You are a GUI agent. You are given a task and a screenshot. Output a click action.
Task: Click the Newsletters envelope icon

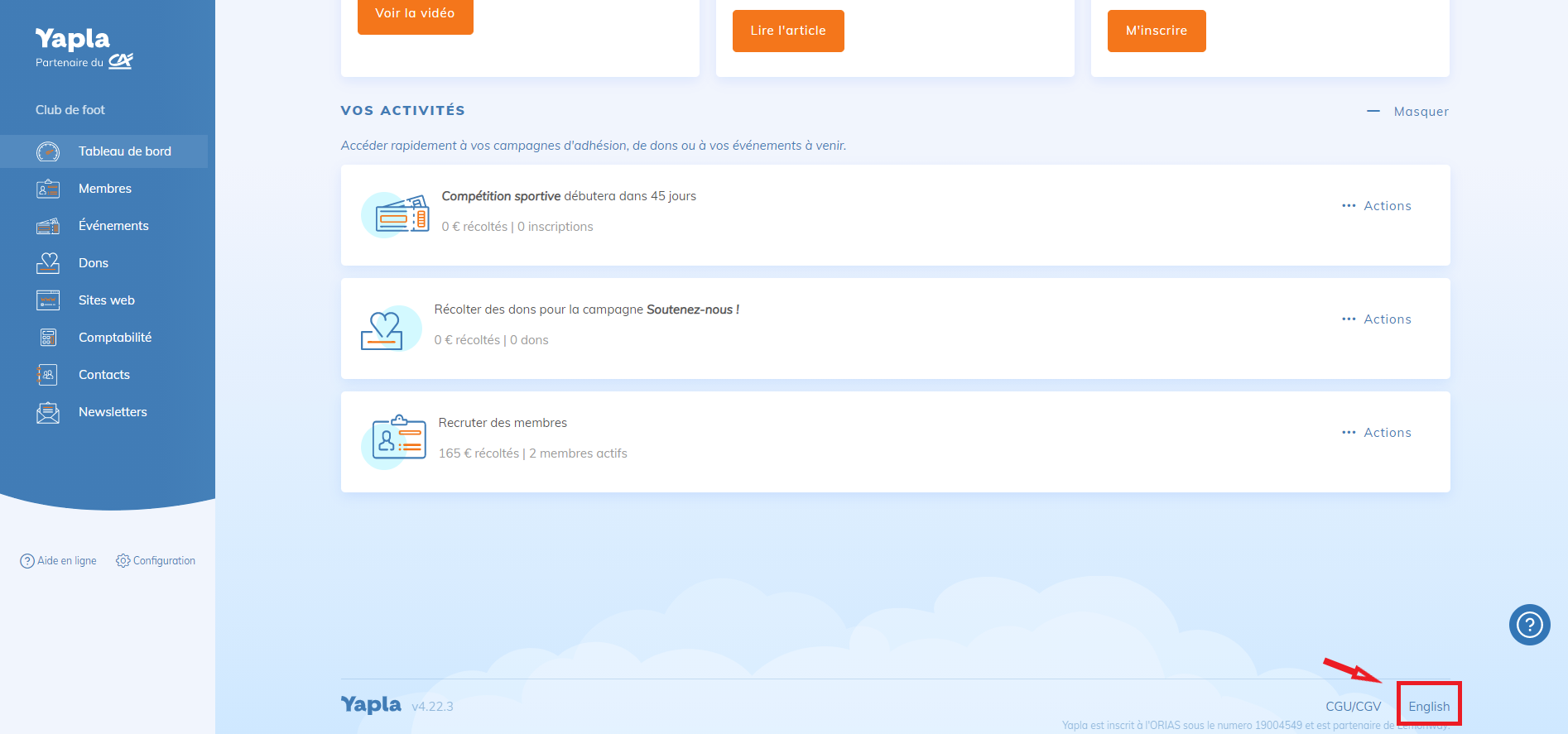(48, 412)
